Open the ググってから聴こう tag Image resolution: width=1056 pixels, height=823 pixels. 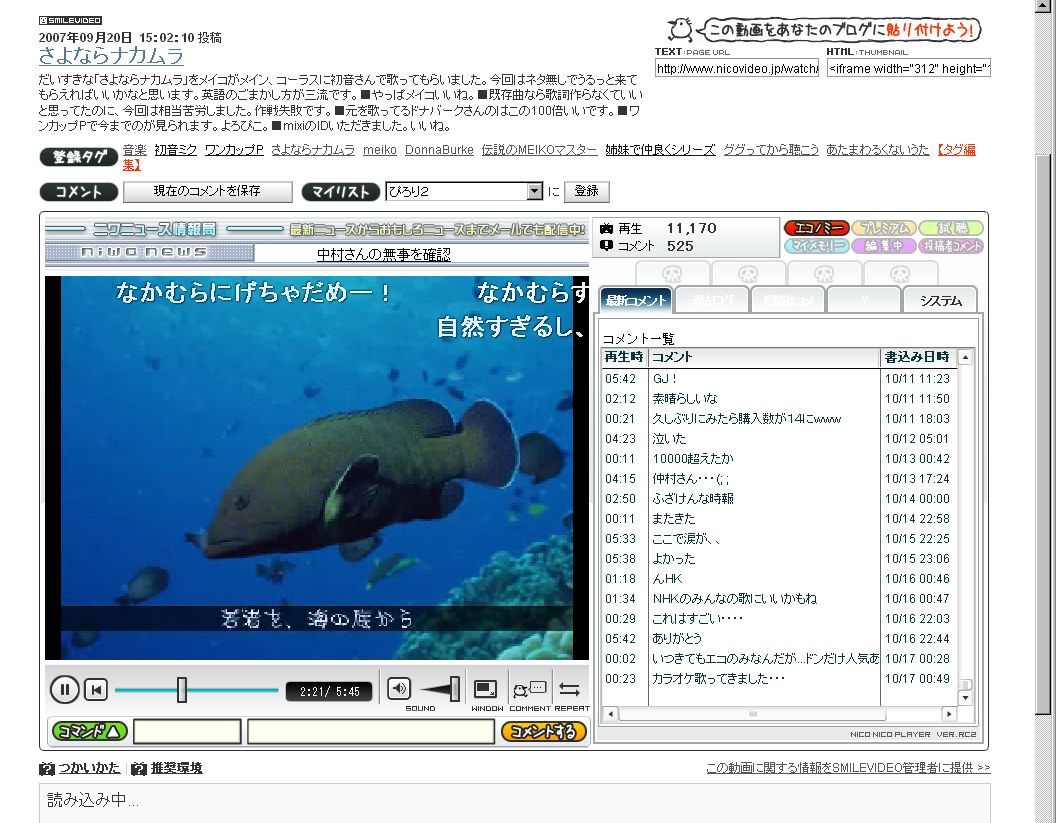[771, 150]
